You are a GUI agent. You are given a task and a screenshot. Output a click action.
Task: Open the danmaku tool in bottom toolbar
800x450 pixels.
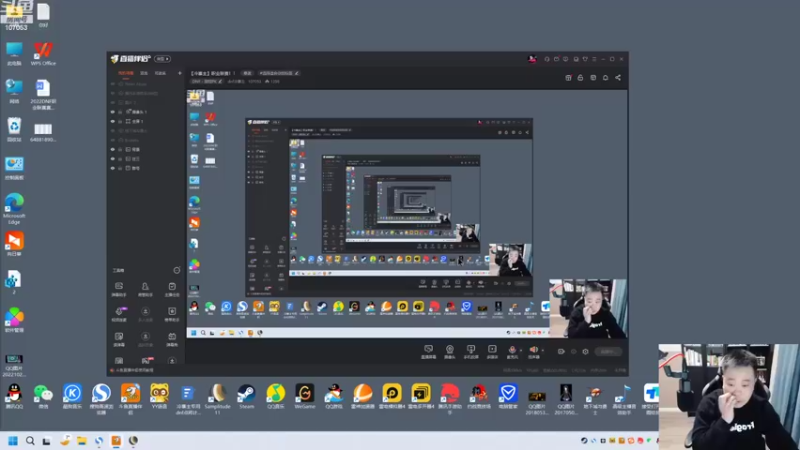pyautogui.click(x=428, y=351)
